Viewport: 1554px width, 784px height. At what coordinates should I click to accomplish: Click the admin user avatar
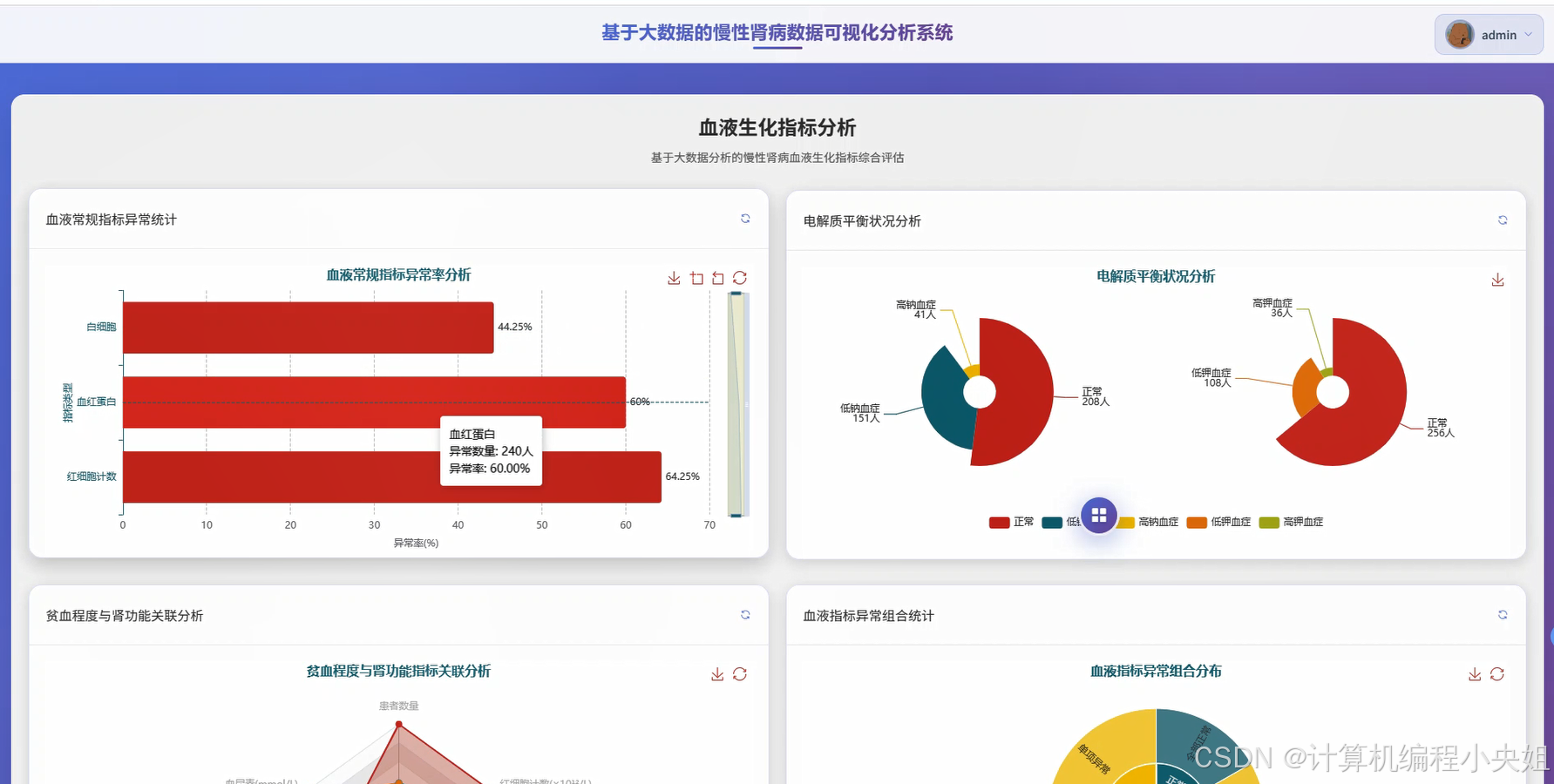1460,35
